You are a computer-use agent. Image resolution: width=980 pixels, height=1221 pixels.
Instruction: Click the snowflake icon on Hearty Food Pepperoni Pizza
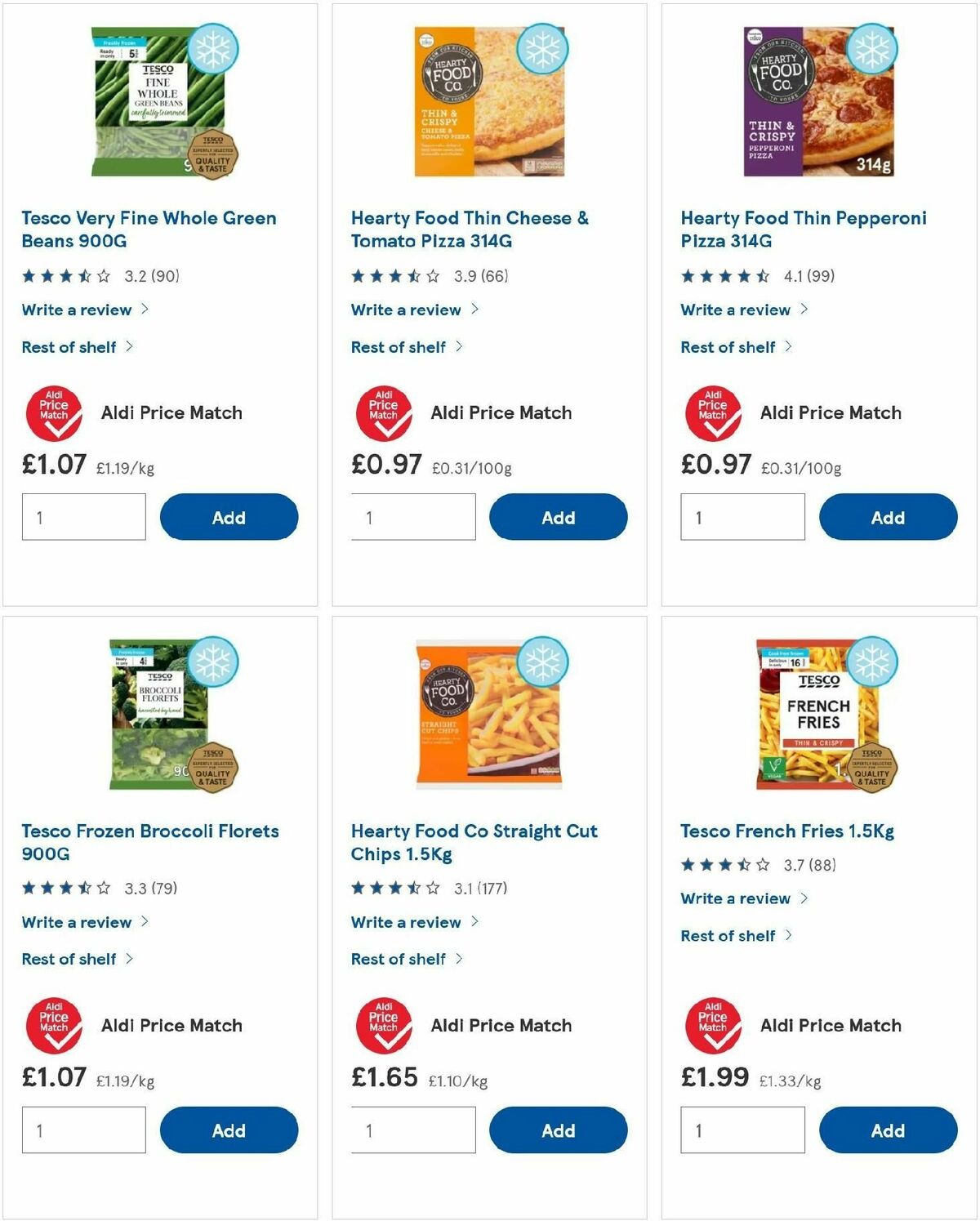871,49
